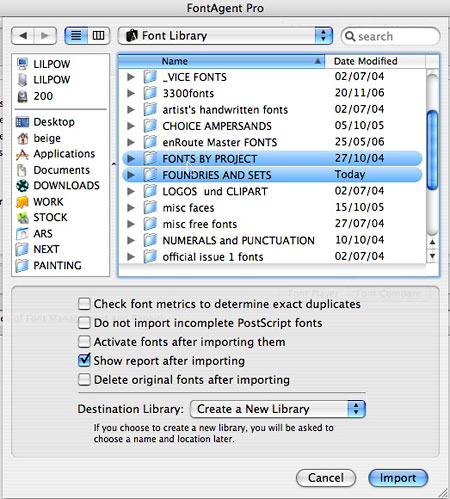Enable Do not import incomplete PostScript fonts
This screenshot has width=450, height=499.
pyautogui.click(x=84, y=323)
